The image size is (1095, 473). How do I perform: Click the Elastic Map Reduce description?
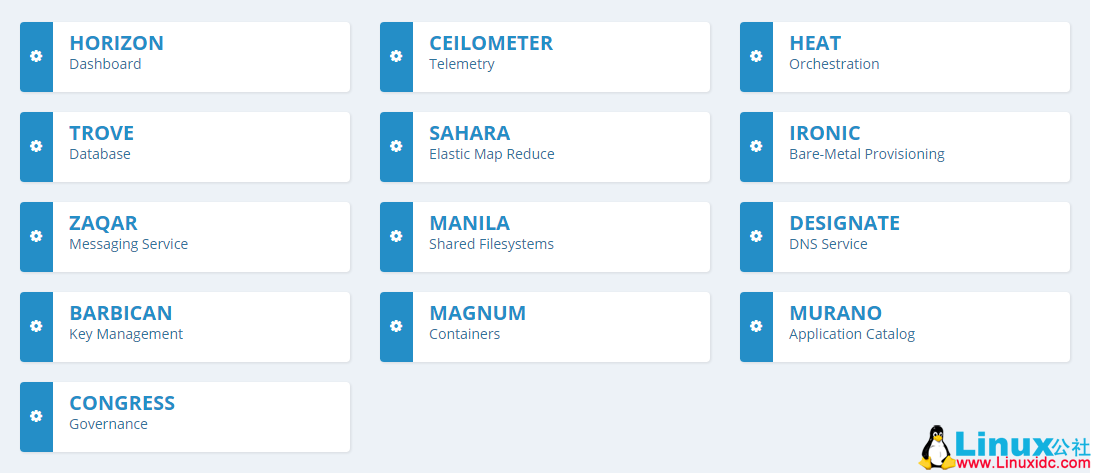tap(491, 154)
